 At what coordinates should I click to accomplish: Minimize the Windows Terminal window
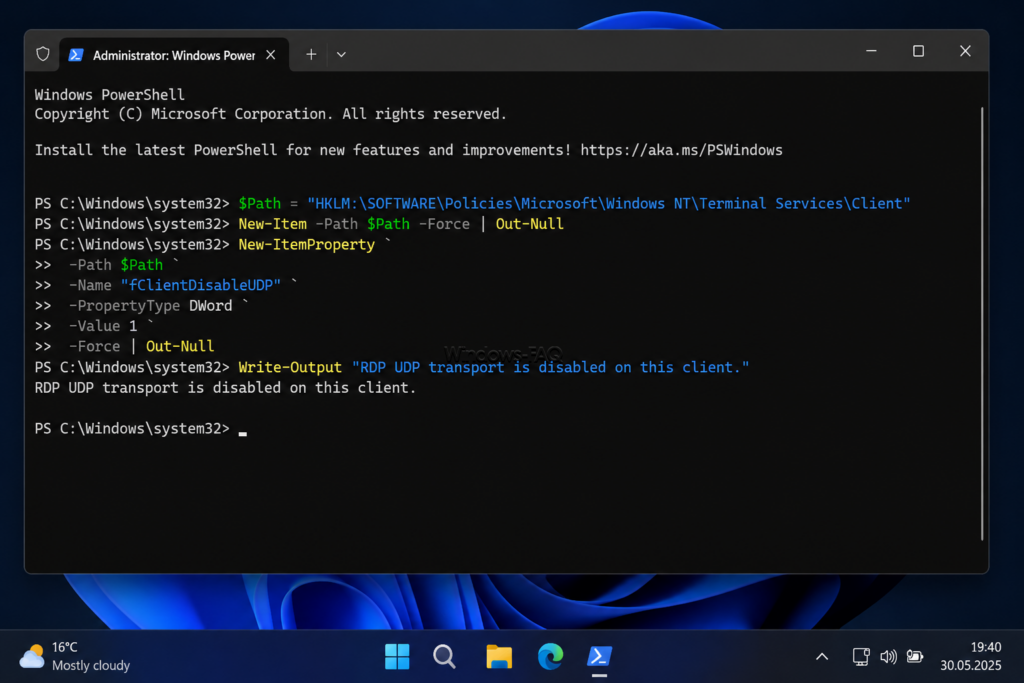(871, 51)
